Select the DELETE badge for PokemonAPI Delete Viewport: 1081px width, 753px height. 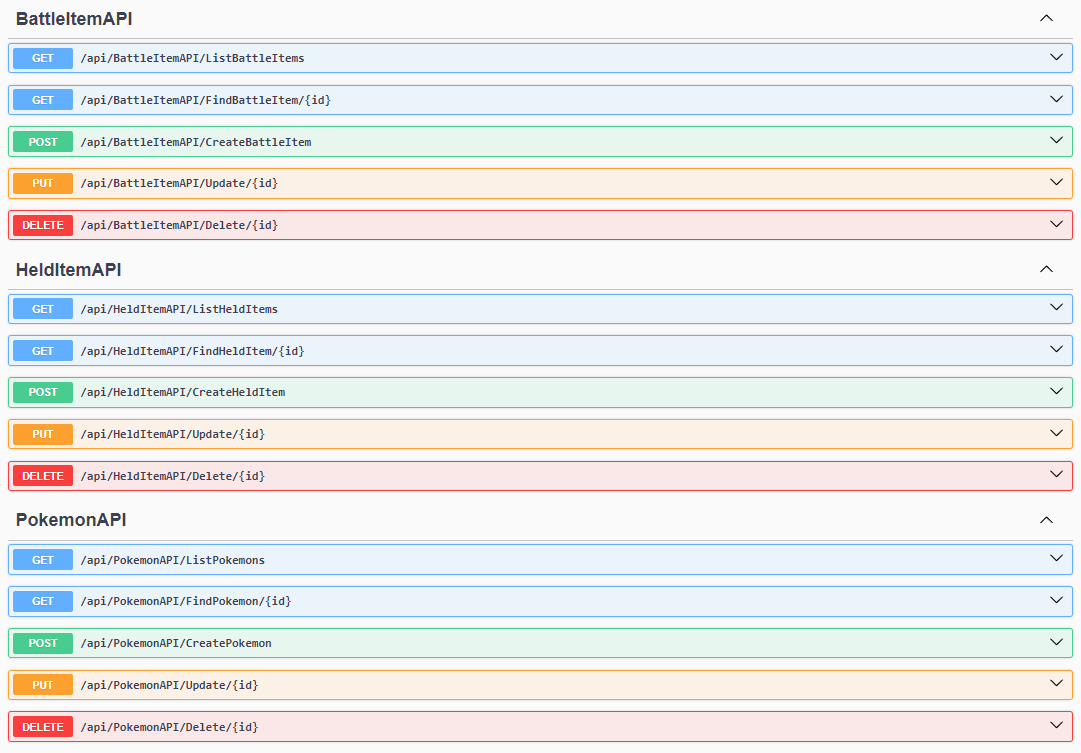click(x=41, y=727)
